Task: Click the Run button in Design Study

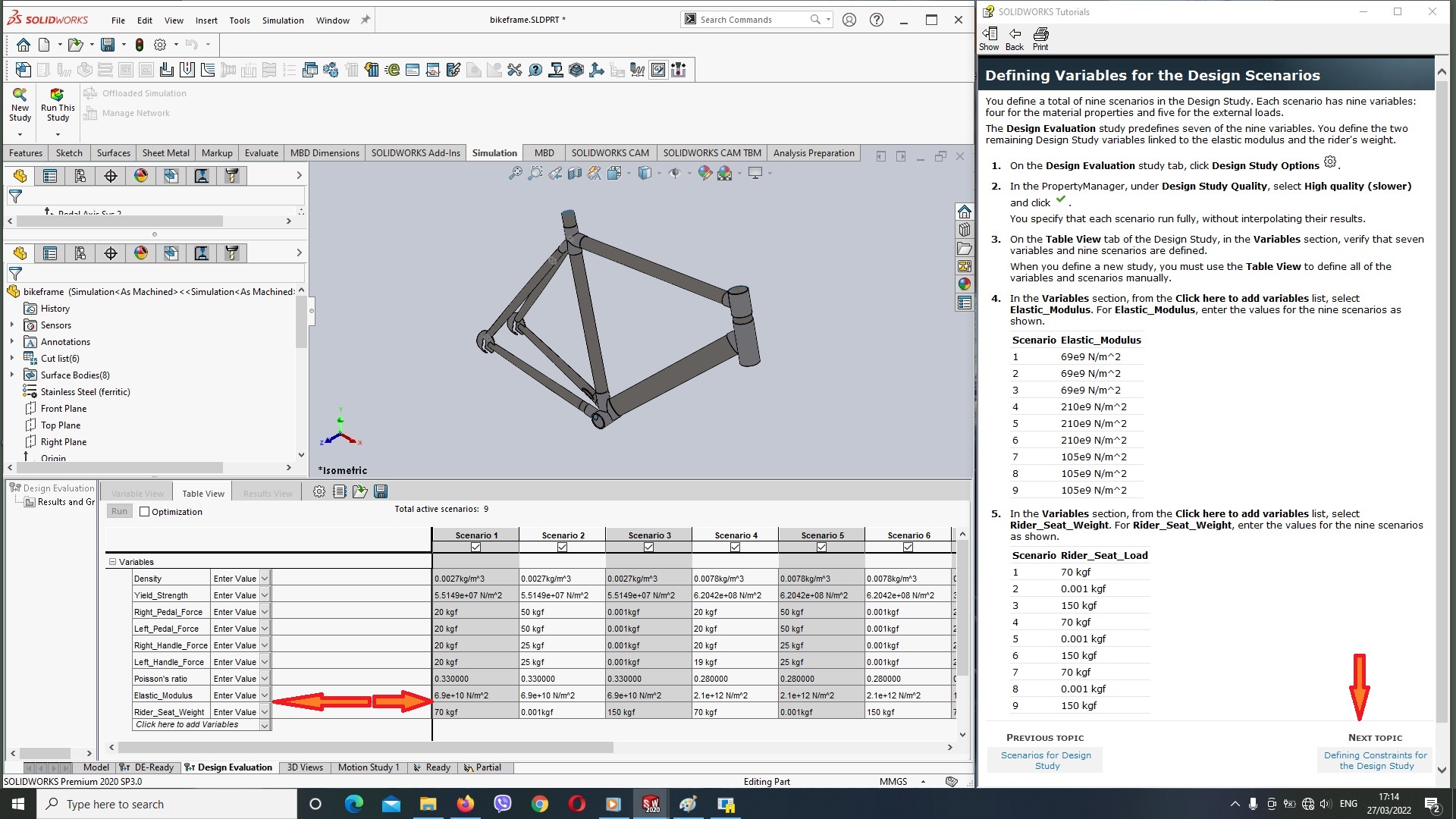Action: (119, 511)
